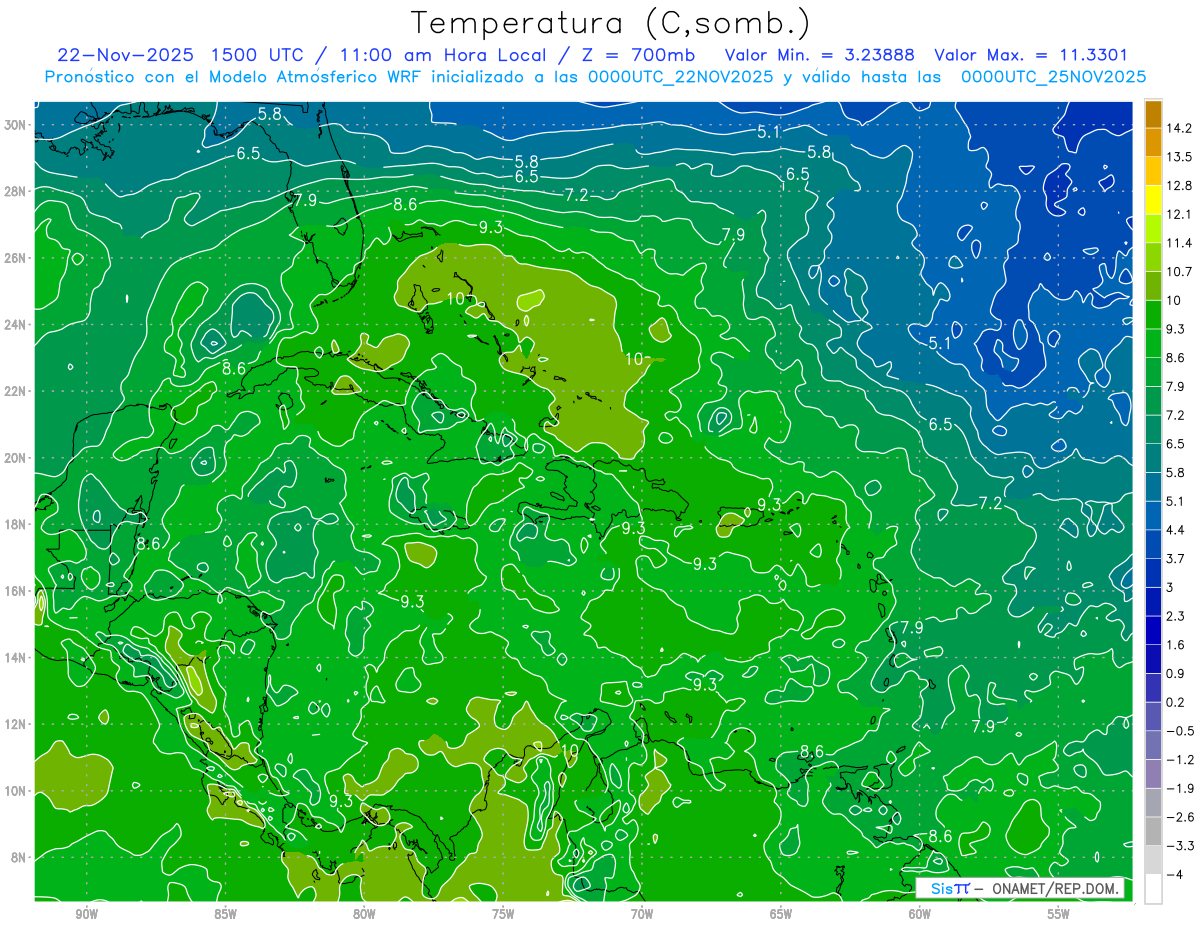The width and height of the screenshot is (1200, 927).
Task: Click the 'Valor Min. = 3.23888' text
Action: click(x=819, y=54)
